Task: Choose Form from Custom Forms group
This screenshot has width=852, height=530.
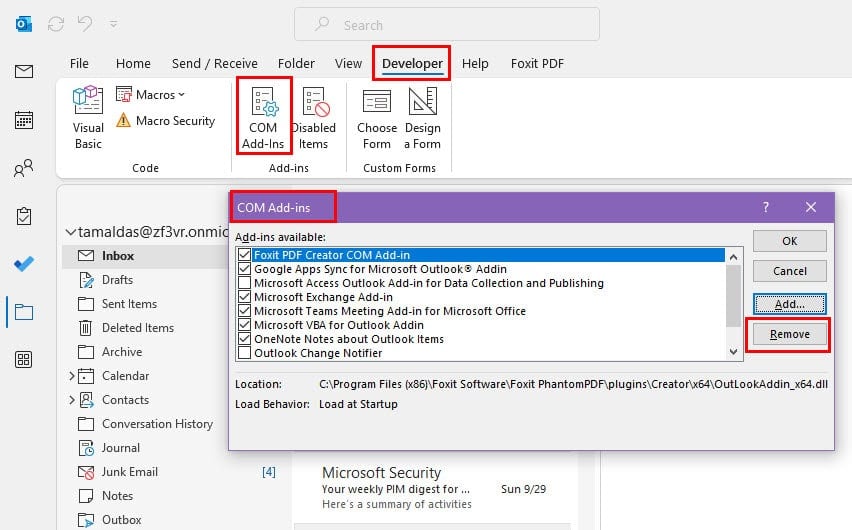Action: (377, 117)
